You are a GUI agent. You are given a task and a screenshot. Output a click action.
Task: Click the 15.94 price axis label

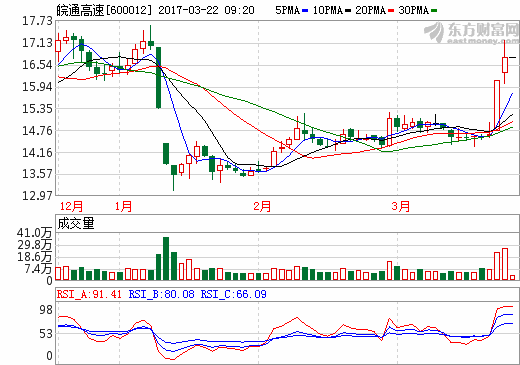coord(37,87)
